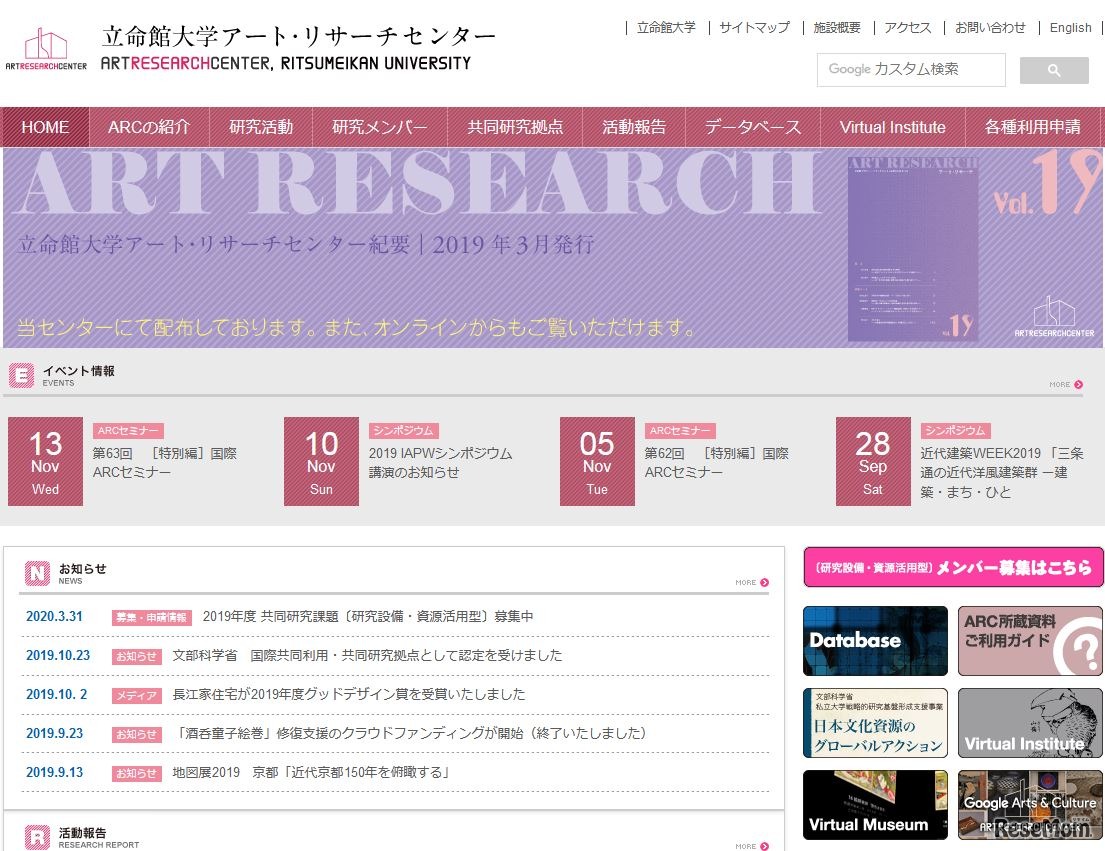Image resolution: width=1105 pixels, height=851 pixels.
Task: Click the メンバー募集はこちら recruitment banner button
Action: tap(952, 566)
